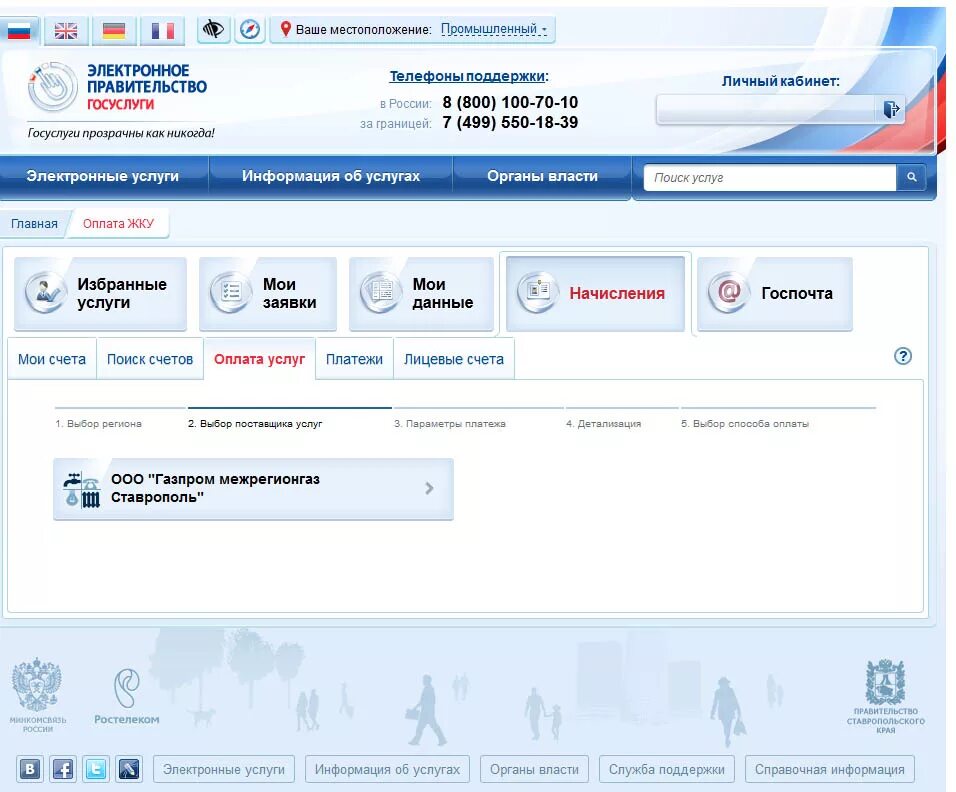Click the Электронное правительство Госуслуги logo
The height and width of the screenshot is (792, 956).
click(118, 87)
